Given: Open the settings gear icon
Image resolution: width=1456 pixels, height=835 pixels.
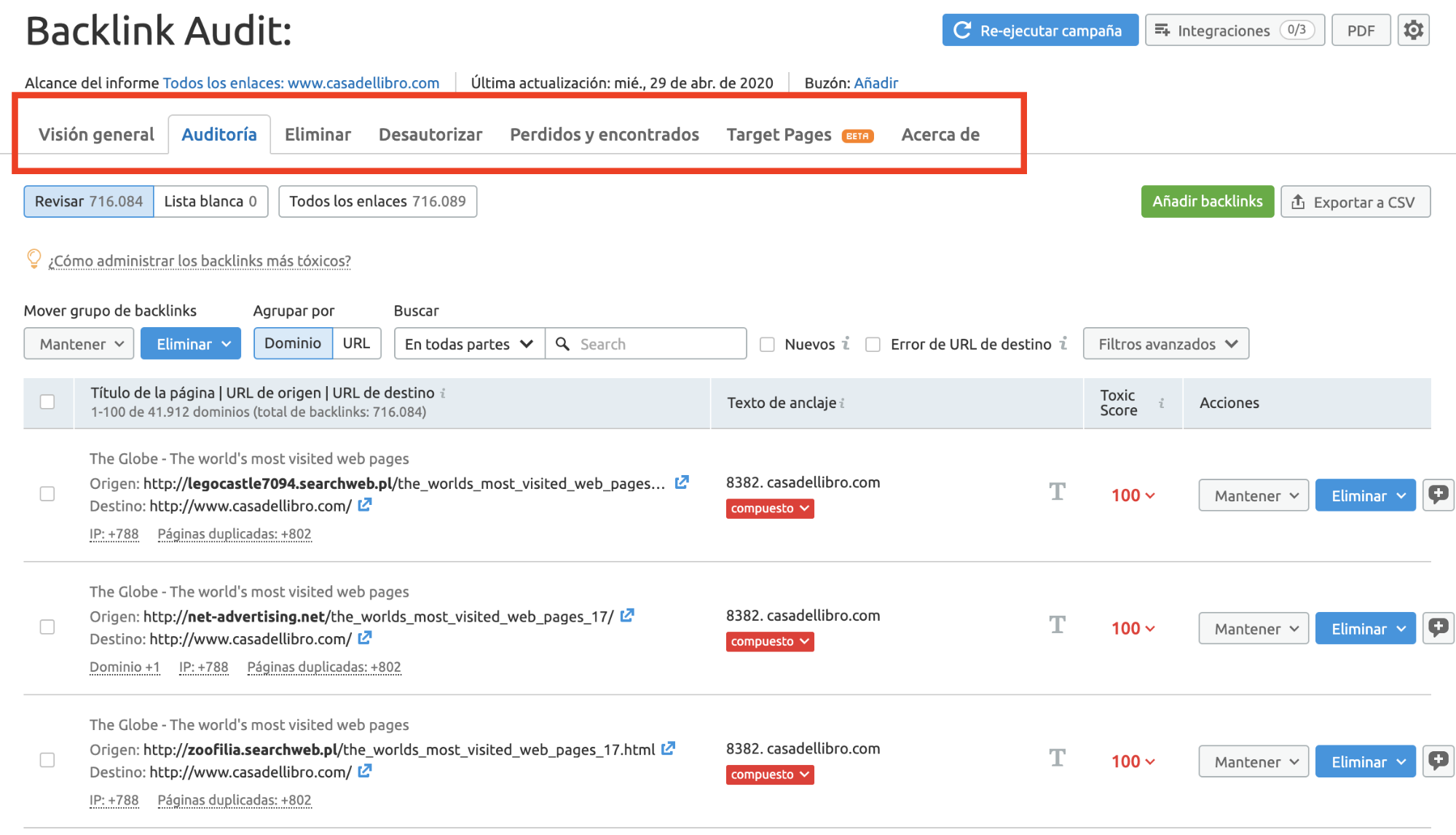Looking at the screenshot, I should coord(1413,31).
